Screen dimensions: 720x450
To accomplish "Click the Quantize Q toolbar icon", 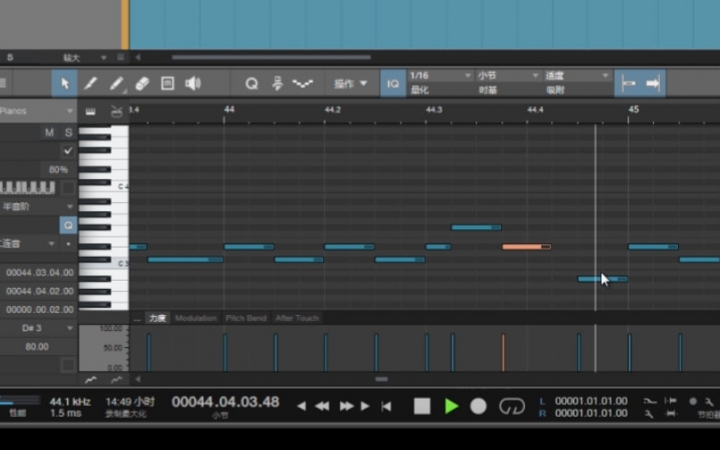I will point(252,84).
